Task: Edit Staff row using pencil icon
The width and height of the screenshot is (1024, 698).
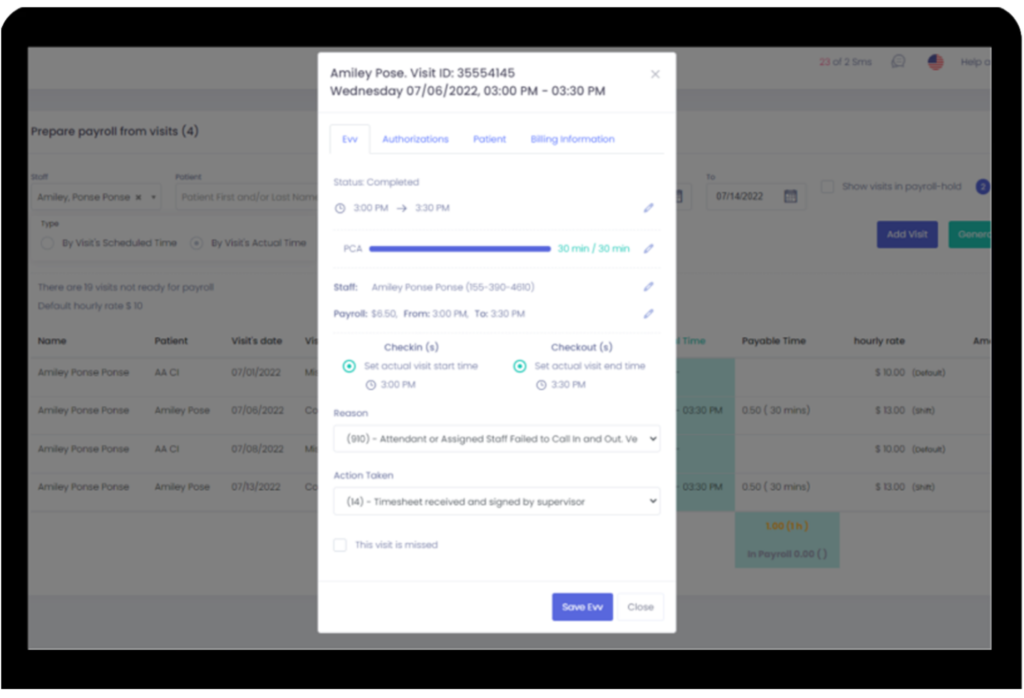Action: pyautogui.click(x=648, y=287)
